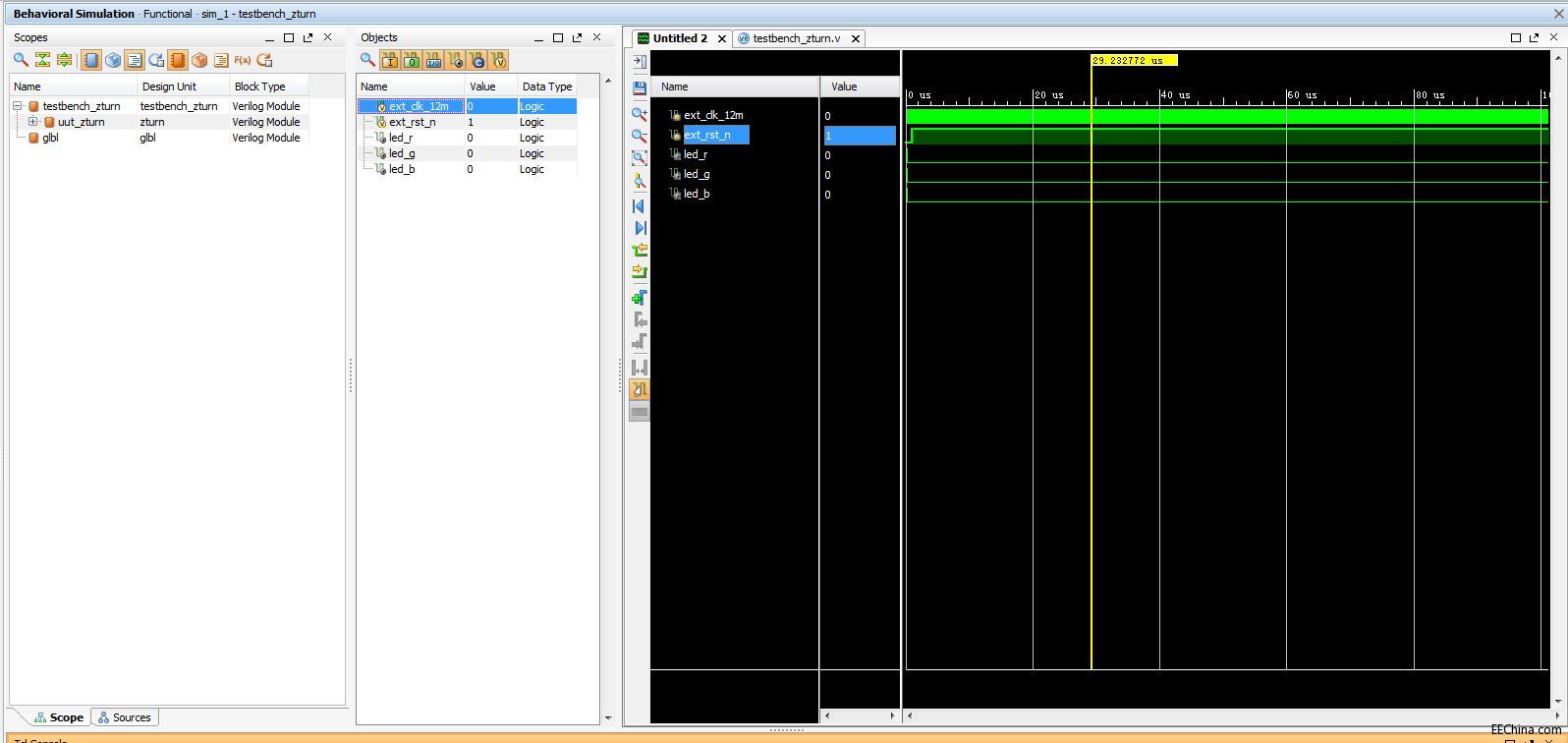Expand the uut_zturn scope node
The image size is (1568, 743).
32,122
